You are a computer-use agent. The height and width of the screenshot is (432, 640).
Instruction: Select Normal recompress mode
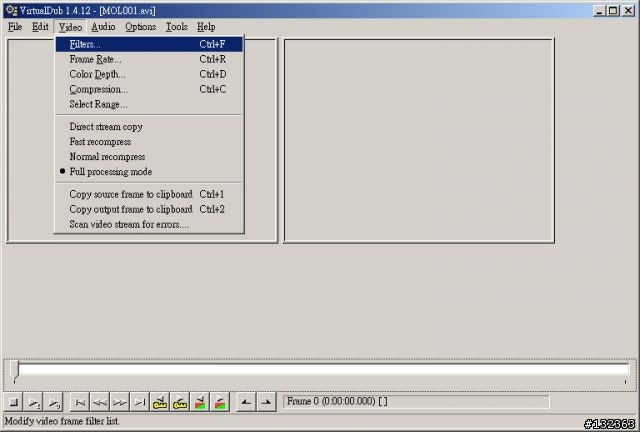(x=149, y=157)
